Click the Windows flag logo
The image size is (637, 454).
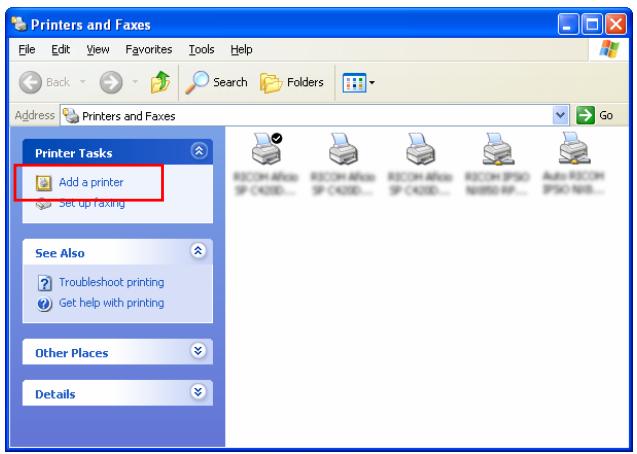click(x=609, y=50)
